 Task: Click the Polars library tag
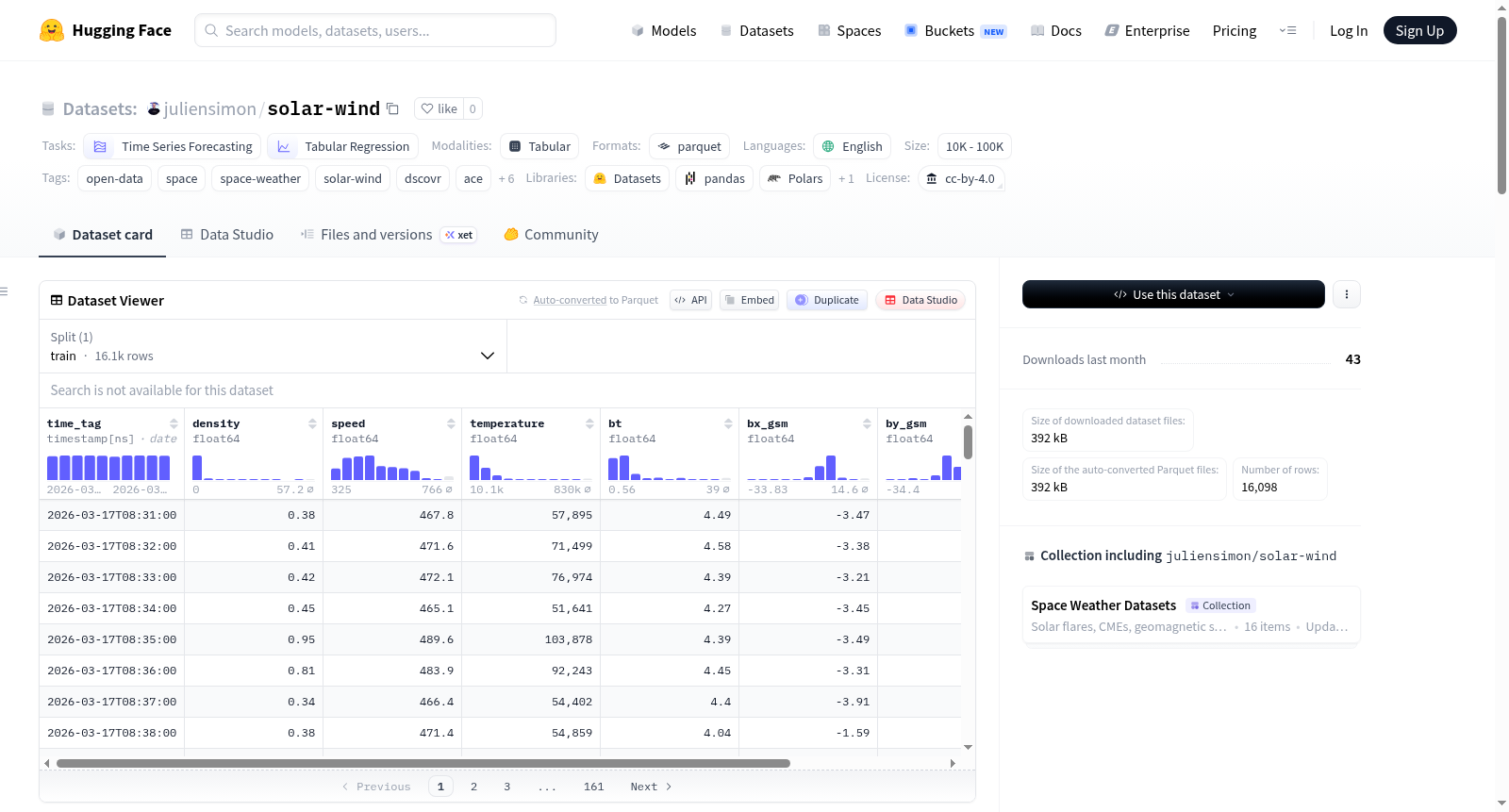pos(796,178)
